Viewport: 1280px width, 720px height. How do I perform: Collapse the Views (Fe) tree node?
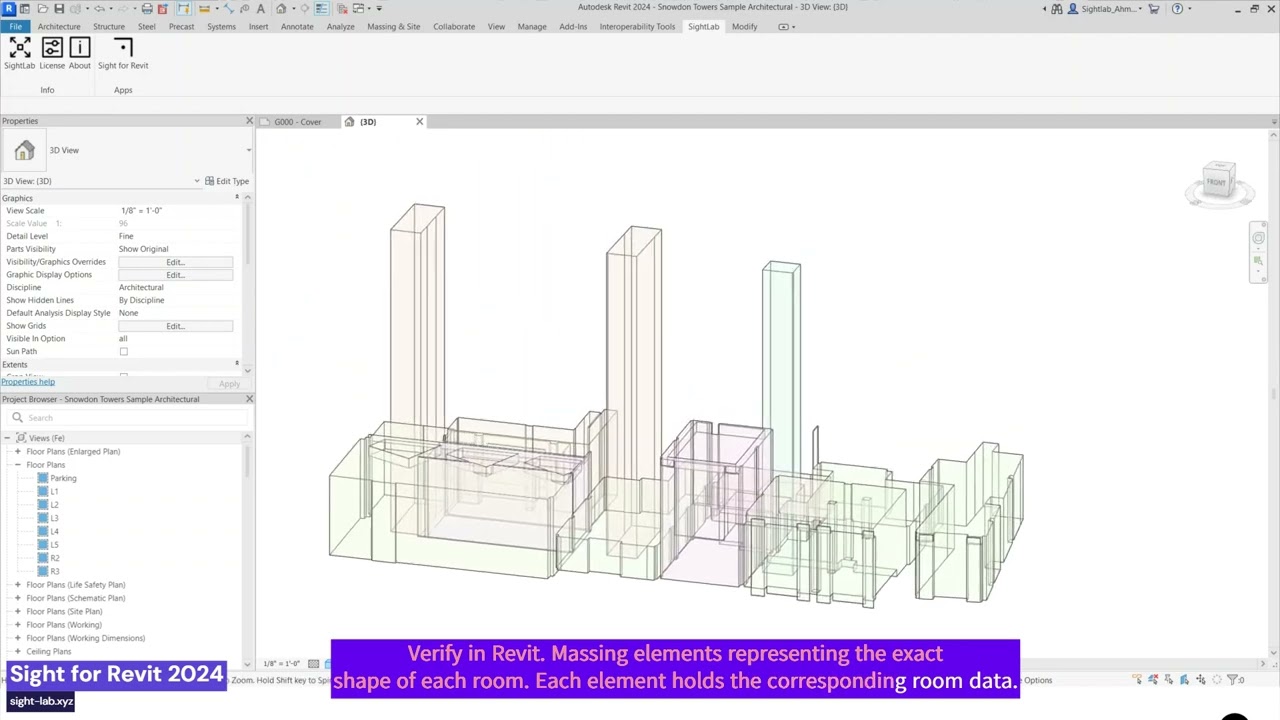pos(6,438)
